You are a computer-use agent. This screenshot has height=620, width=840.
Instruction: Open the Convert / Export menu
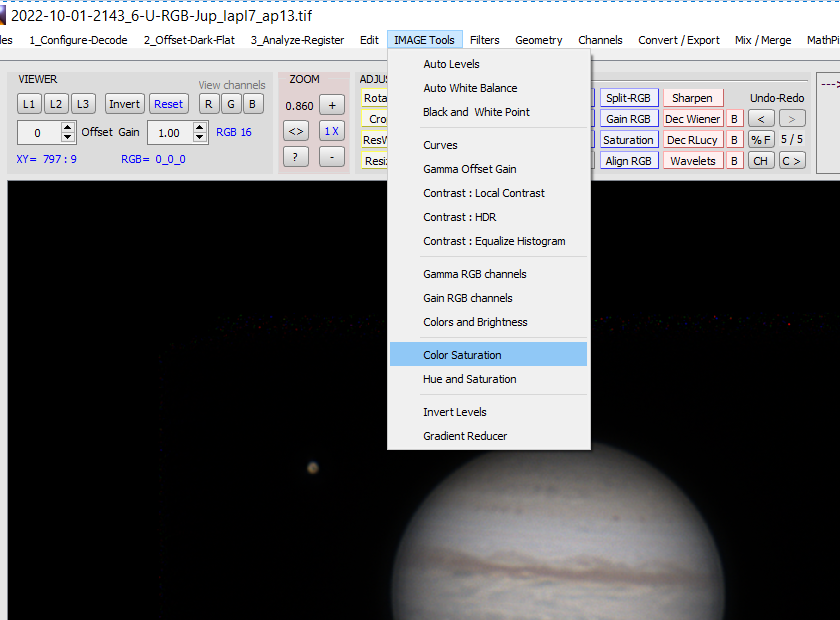[679, 40]
